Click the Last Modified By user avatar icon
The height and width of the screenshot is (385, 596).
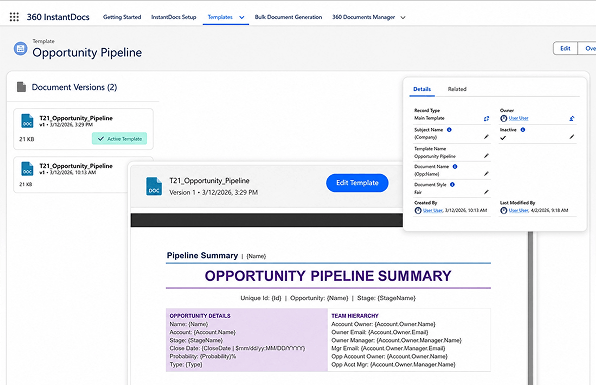click(x=504, y=211)
